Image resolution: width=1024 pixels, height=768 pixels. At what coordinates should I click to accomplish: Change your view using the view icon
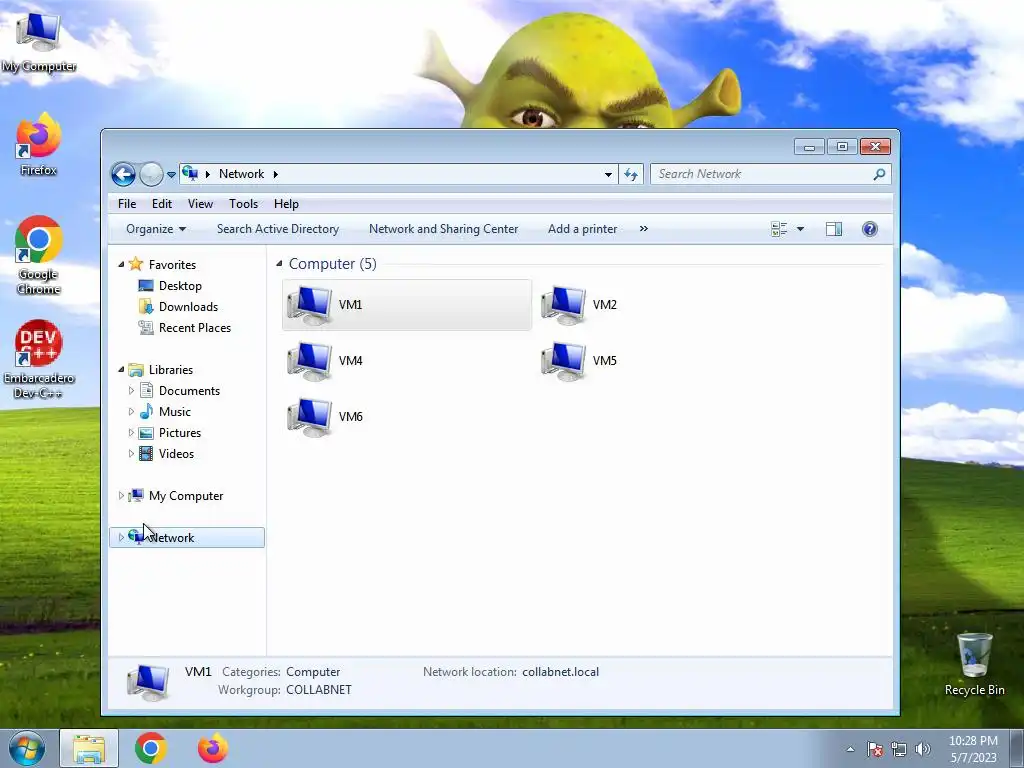778,229
